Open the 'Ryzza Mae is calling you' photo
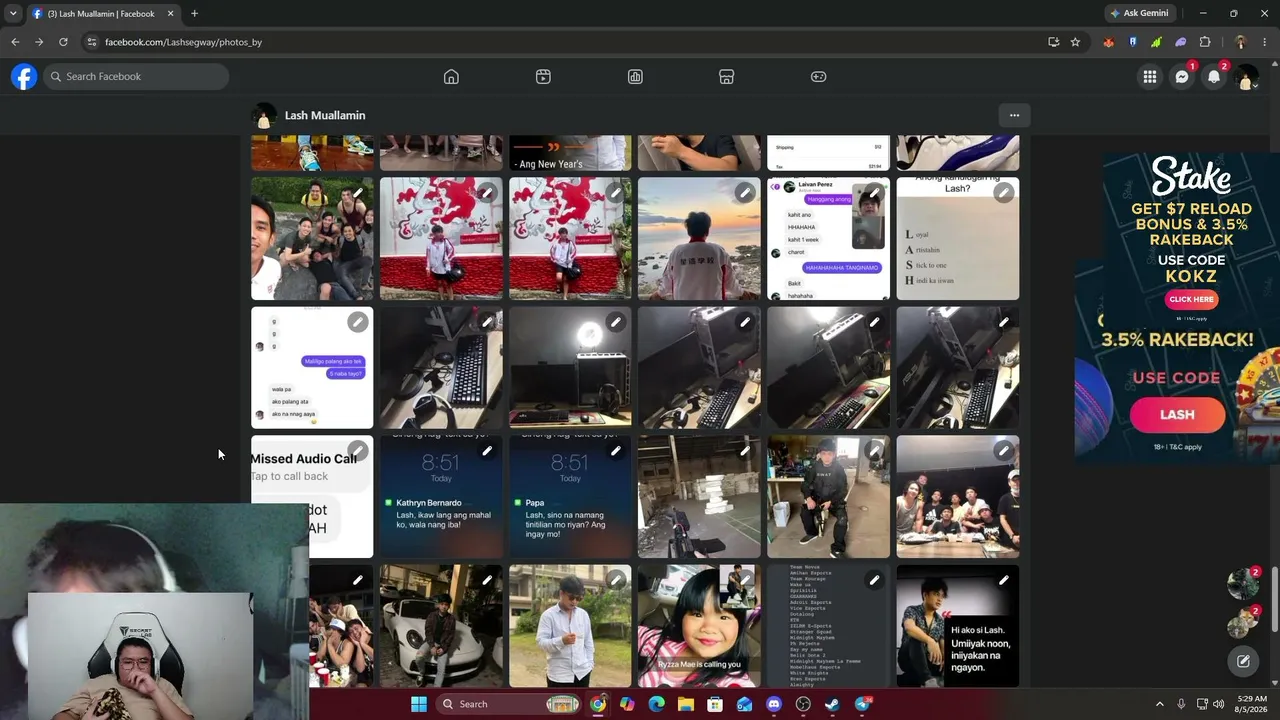The image size is (1280, 720). 699,626
